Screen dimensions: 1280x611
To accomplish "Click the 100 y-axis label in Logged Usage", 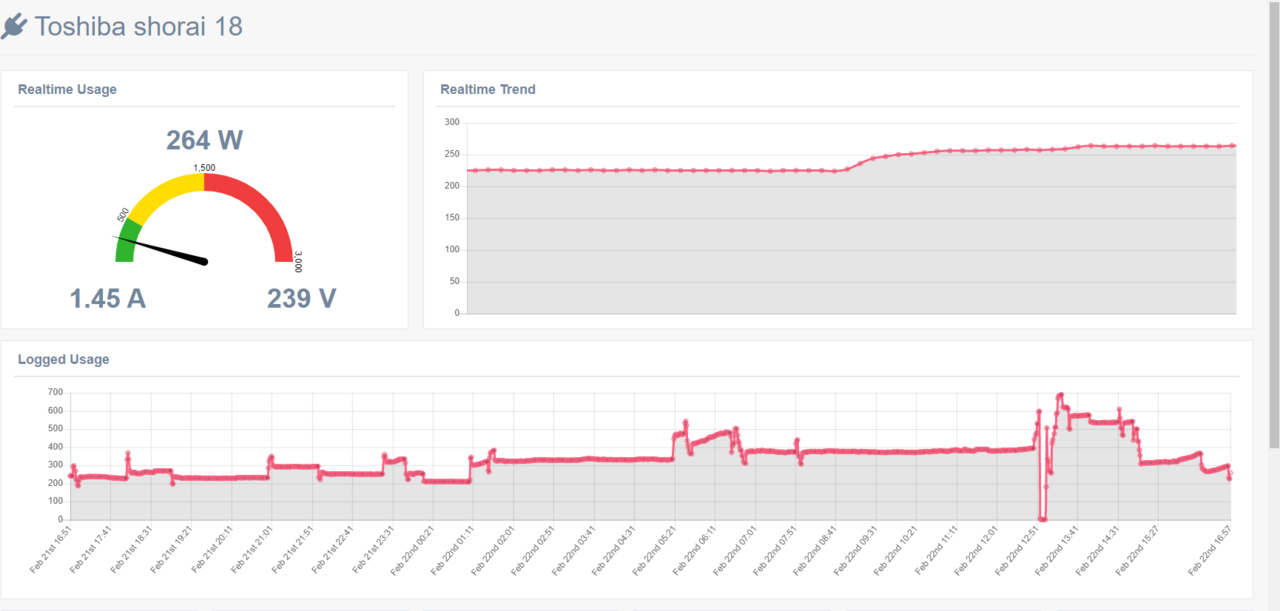I will pyautogui.click(x=55, y=501).
